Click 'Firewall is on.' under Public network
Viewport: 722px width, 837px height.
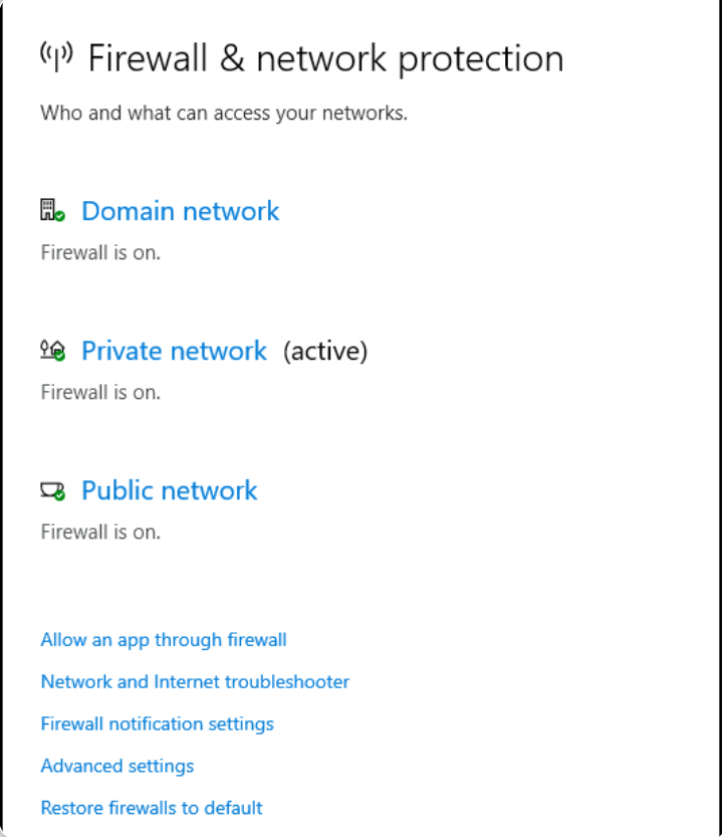point(101,532)
